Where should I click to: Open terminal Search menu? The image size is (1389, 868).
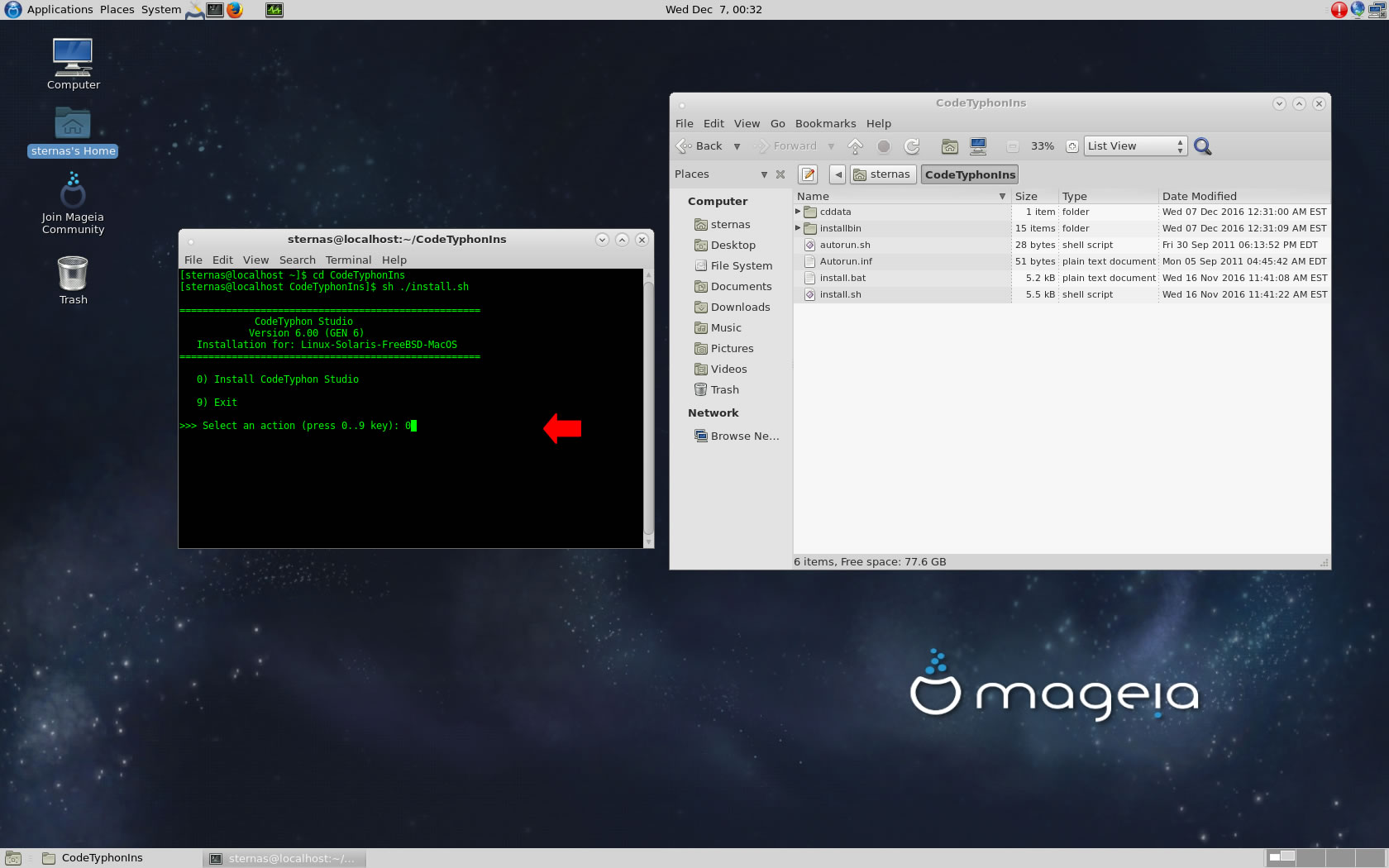click(298, 260)
